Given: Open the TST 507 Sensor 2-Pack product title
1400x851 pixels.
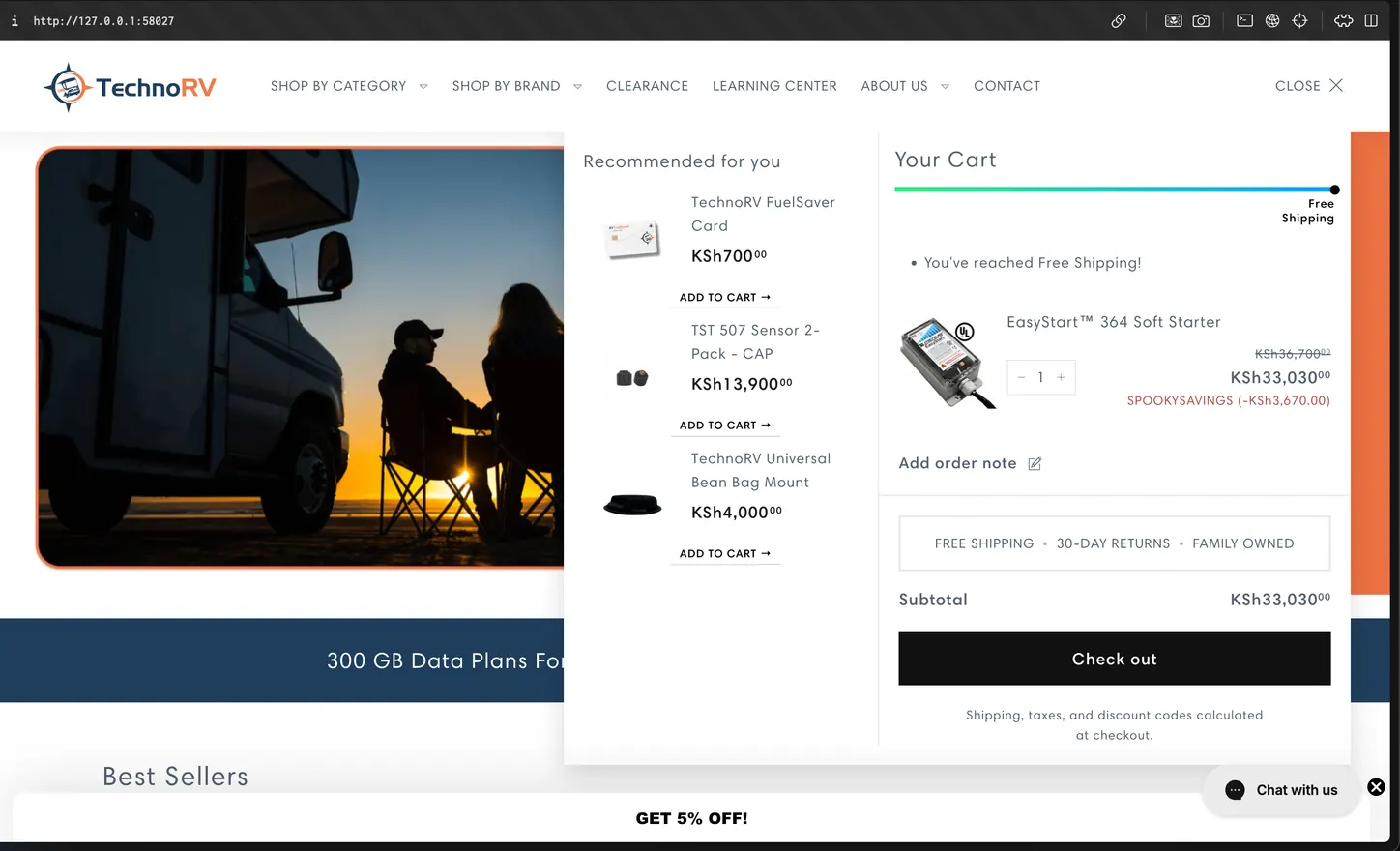Looking at the screenshot, I should [756, 342].
